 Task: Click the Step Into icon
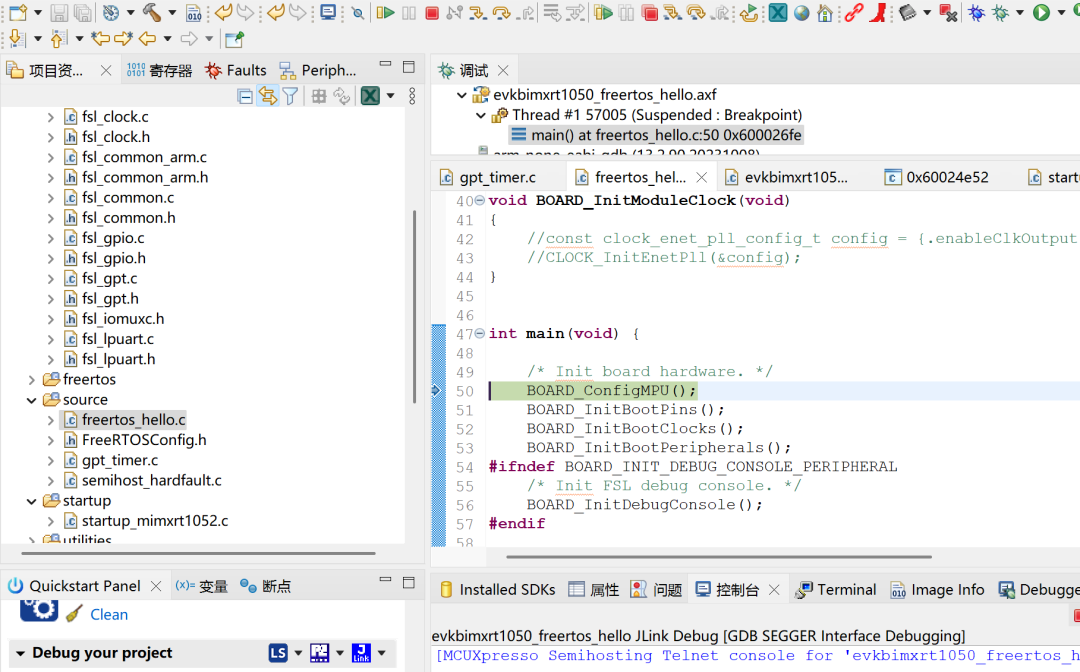click(477, 12)
